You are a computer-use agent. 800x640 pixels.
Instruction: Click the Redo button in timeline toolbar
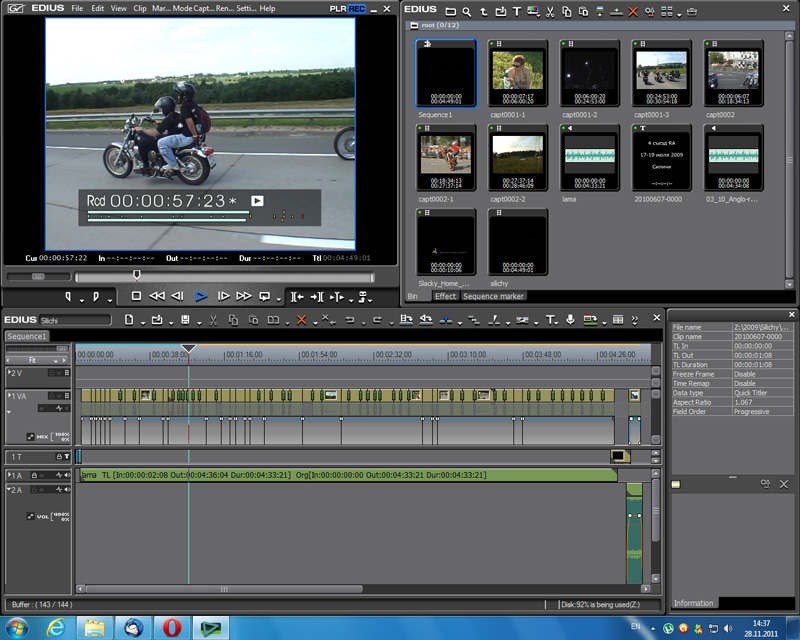(x=378, y=320)
